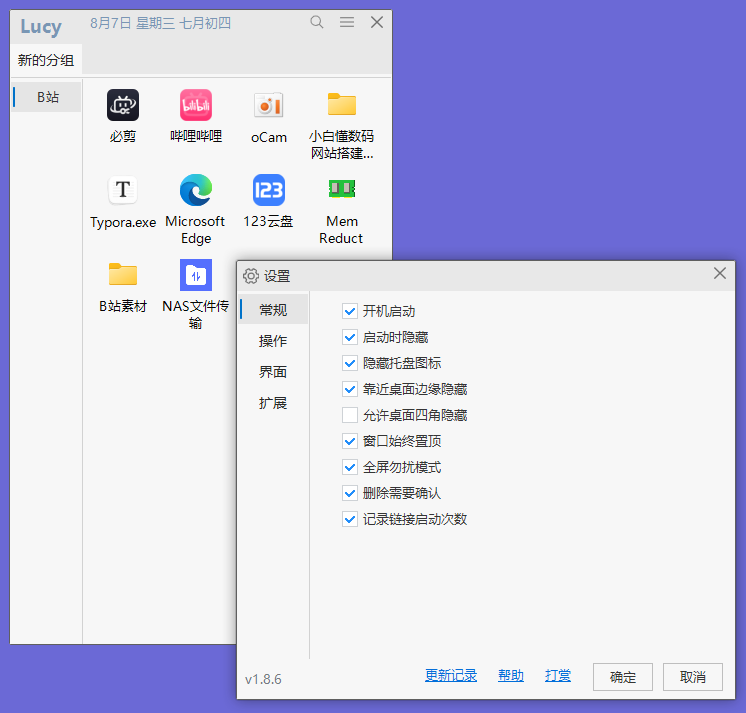Toggle 隐藏托盘图标 checkbox
This screenshot has width=746, height=713.
tap(350, 363)
